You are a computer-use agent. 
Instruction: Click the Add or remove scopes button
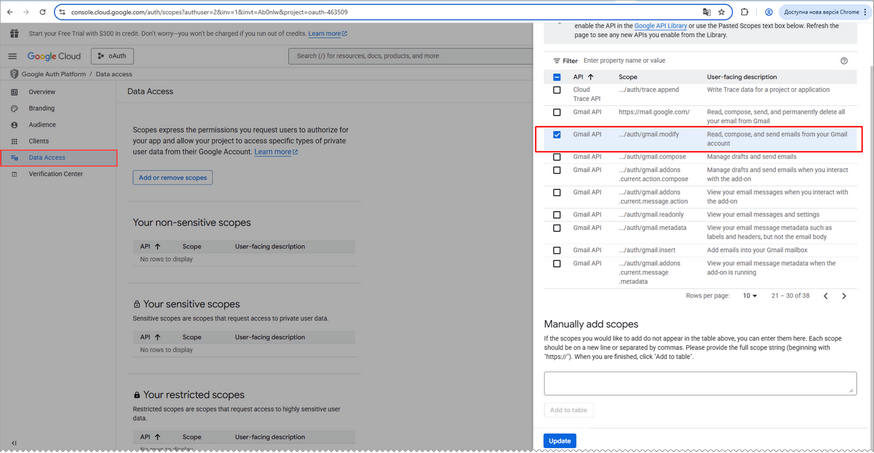pyautogui.click(x=173, y=178)
